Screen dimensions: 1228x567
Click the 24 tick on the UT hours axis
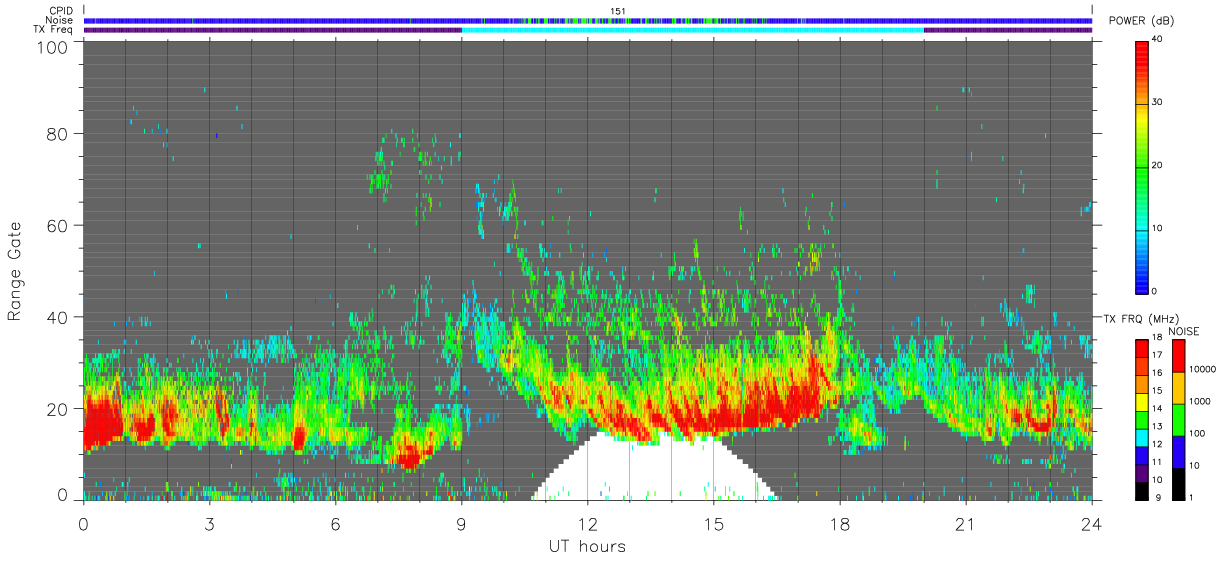1091,523
